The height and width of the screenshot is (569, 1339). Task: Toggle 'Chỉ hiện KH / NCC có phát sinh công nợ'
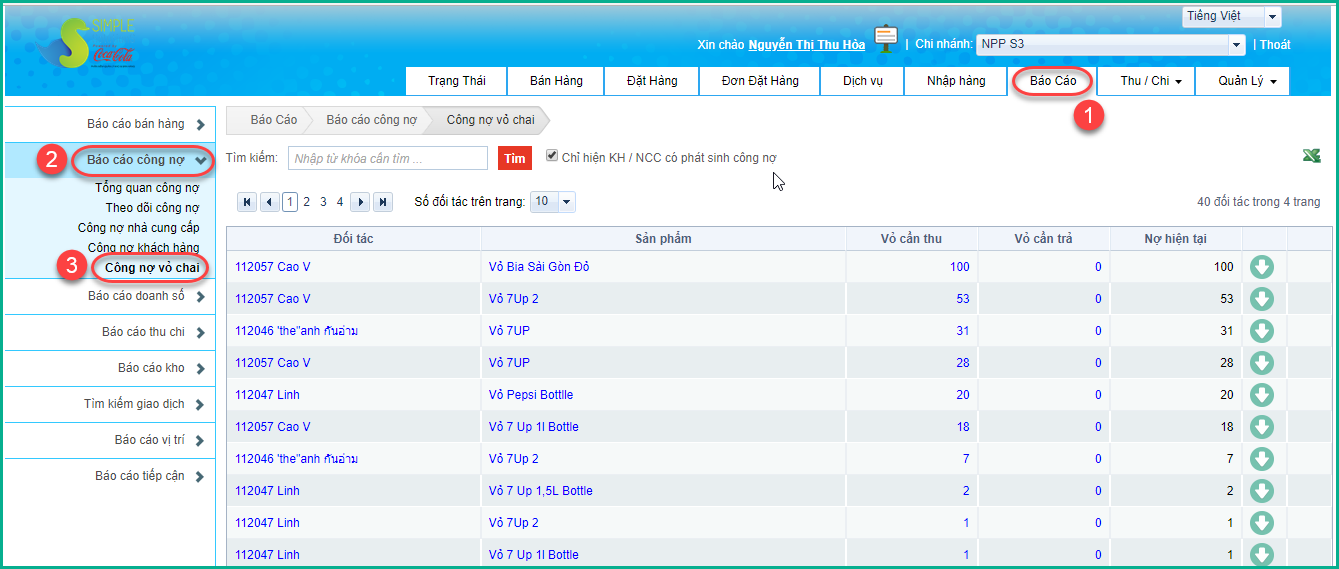click(552, 156)
